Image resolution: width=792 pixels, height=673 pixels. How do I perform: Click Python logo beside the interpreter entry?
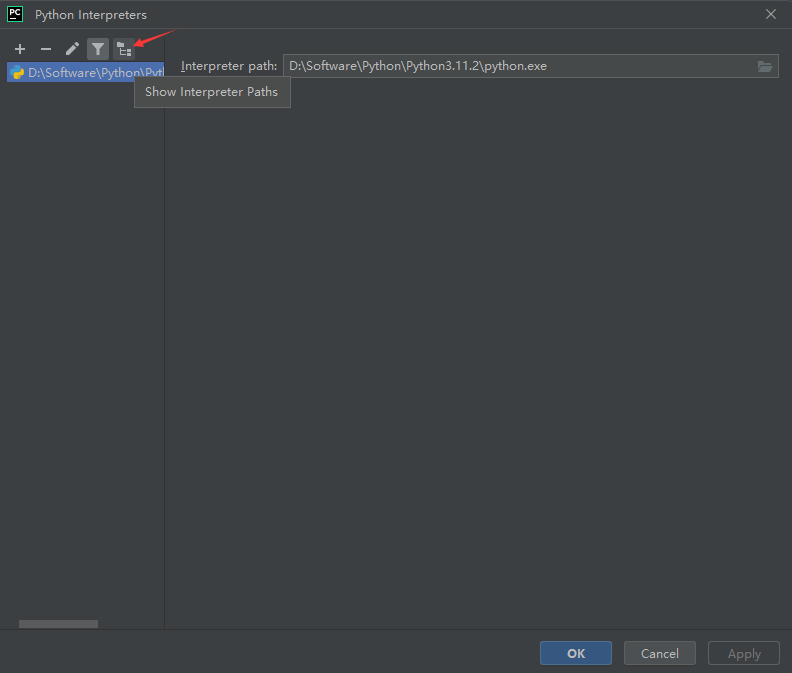[17, 73]
